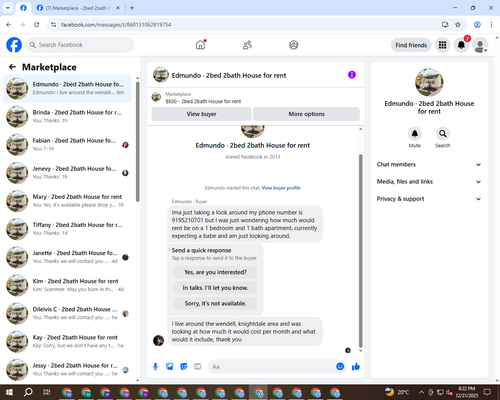500x400 pixels.
Task: Open the Windows notification center
Action: pyautogui.click(x=487, y=392)
